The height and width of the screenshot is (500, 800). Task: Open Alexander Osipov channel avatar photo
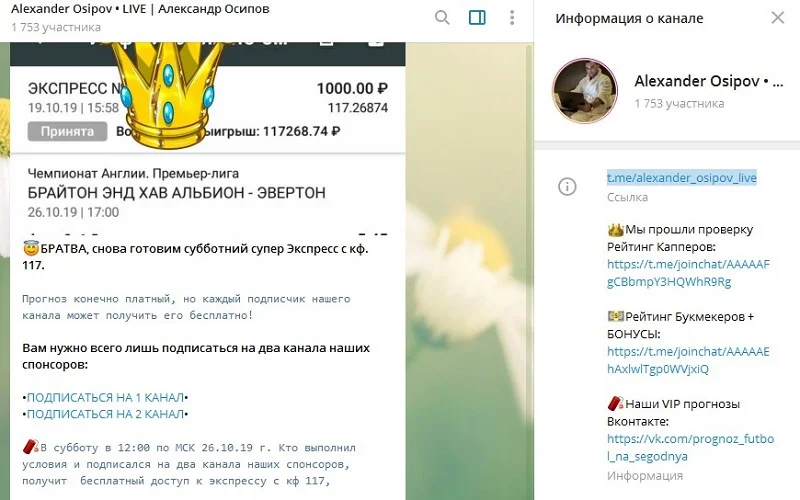585,91
